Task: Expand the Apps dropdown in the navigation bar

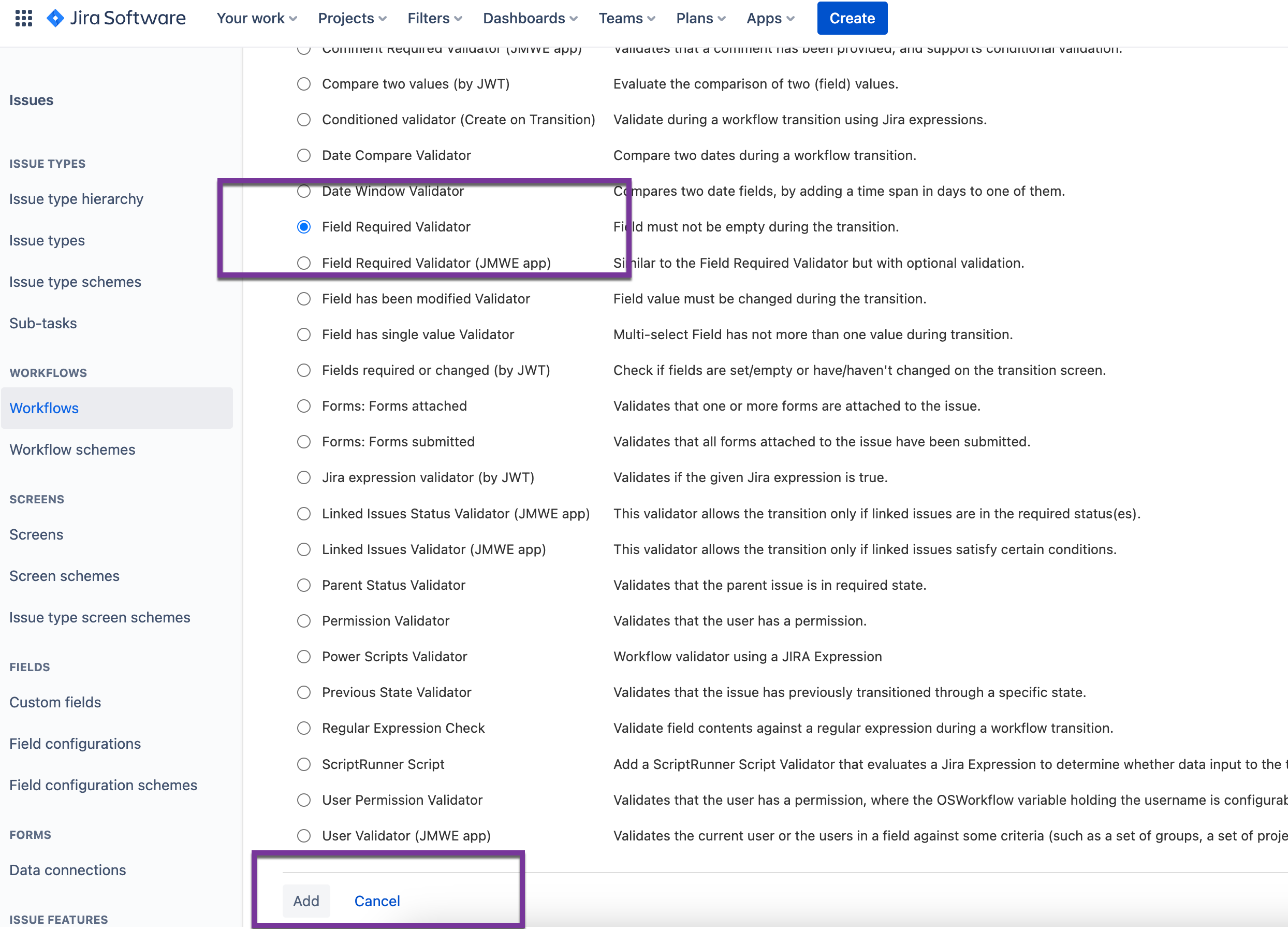Action: [x=770, y=18]
